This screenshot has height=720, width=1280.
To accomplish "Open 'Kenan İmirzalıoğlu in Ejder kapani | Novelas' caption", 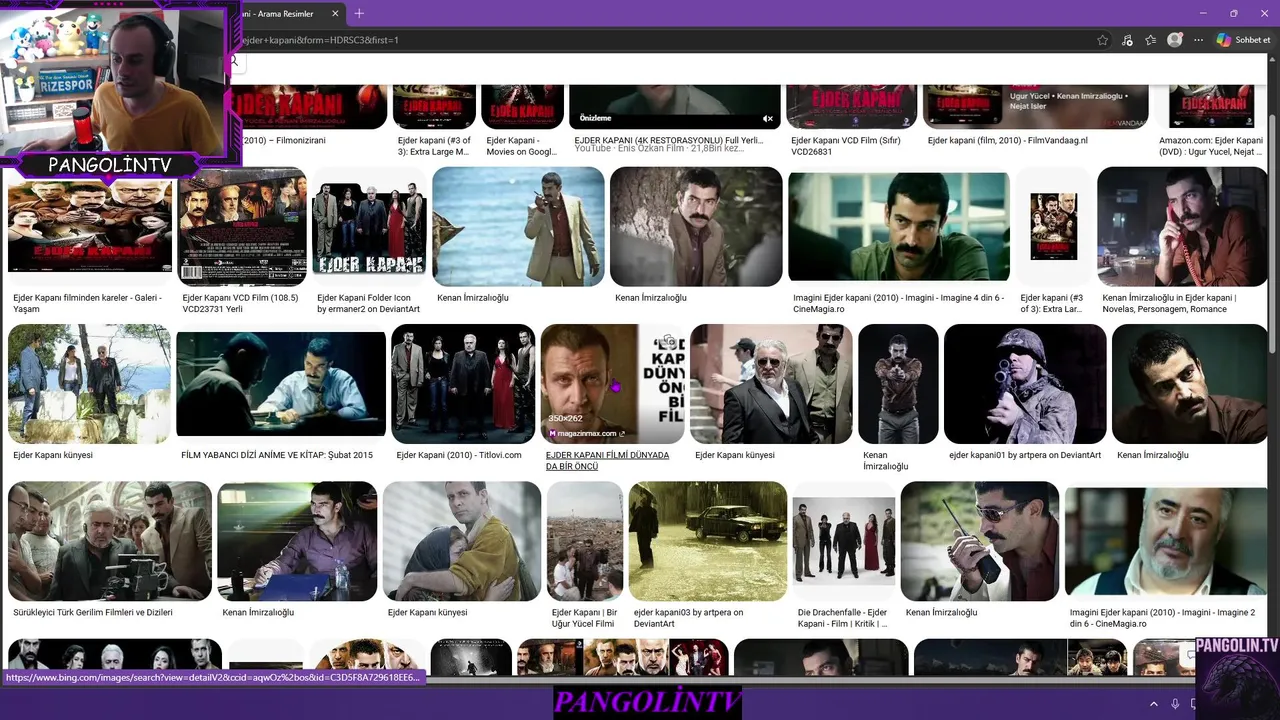I will 1169,303.
